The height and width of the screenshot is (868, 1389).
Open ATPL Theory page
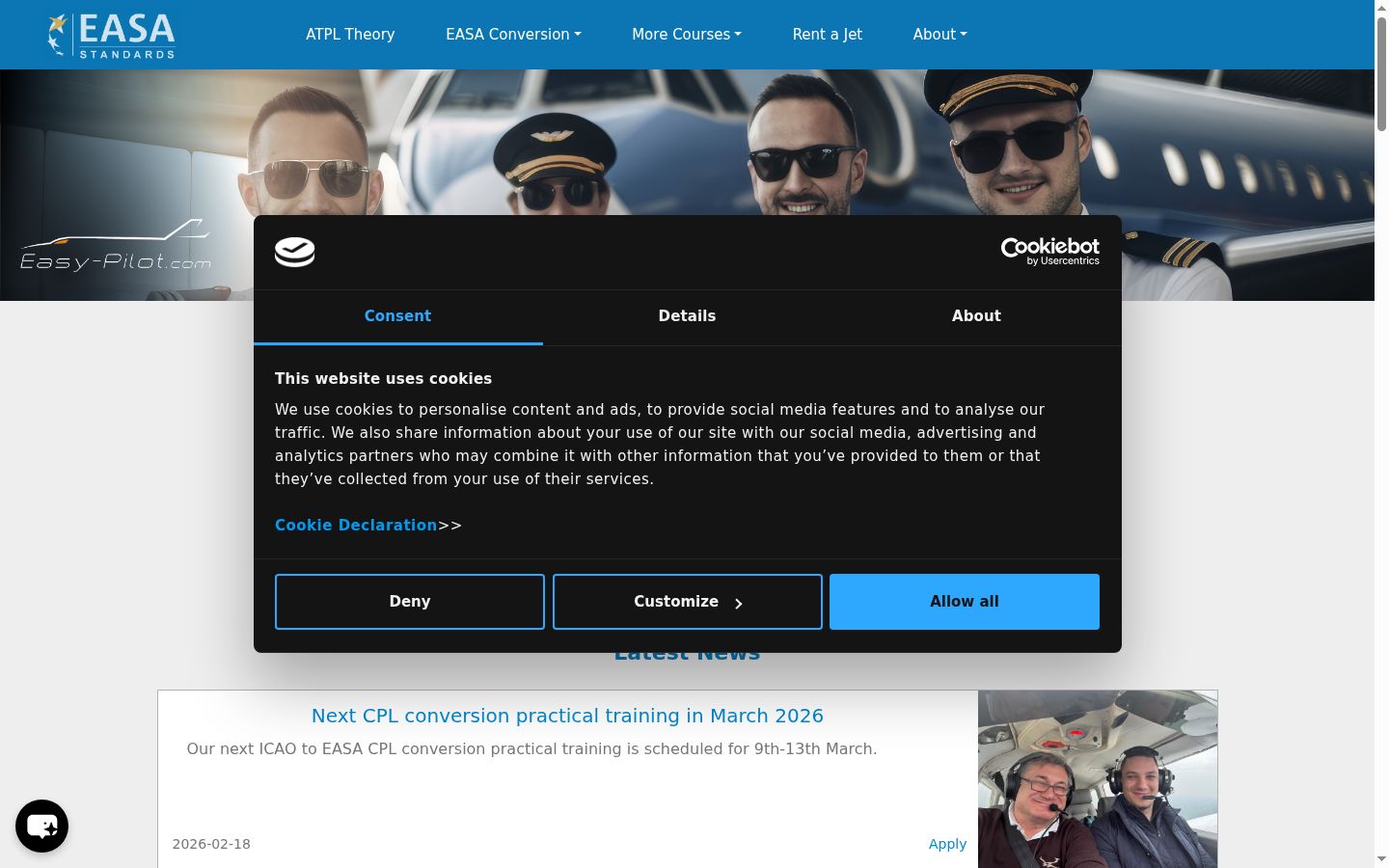(350, 34)
